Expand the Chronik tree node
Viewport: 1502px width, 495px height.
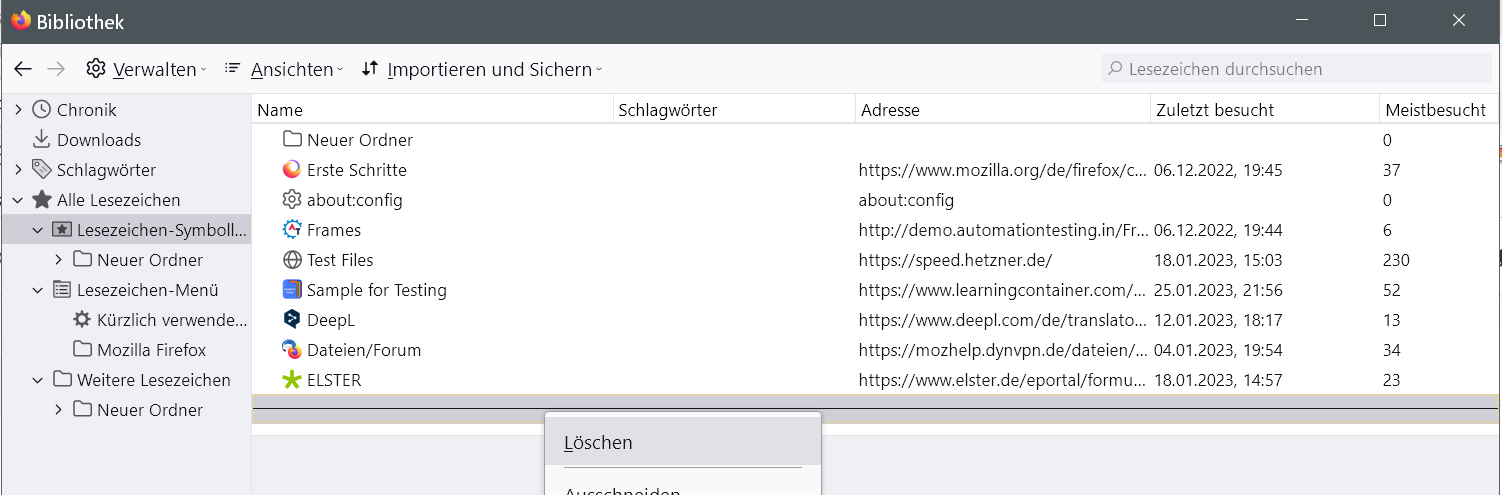pyautogui.click(x=18, y=110)
